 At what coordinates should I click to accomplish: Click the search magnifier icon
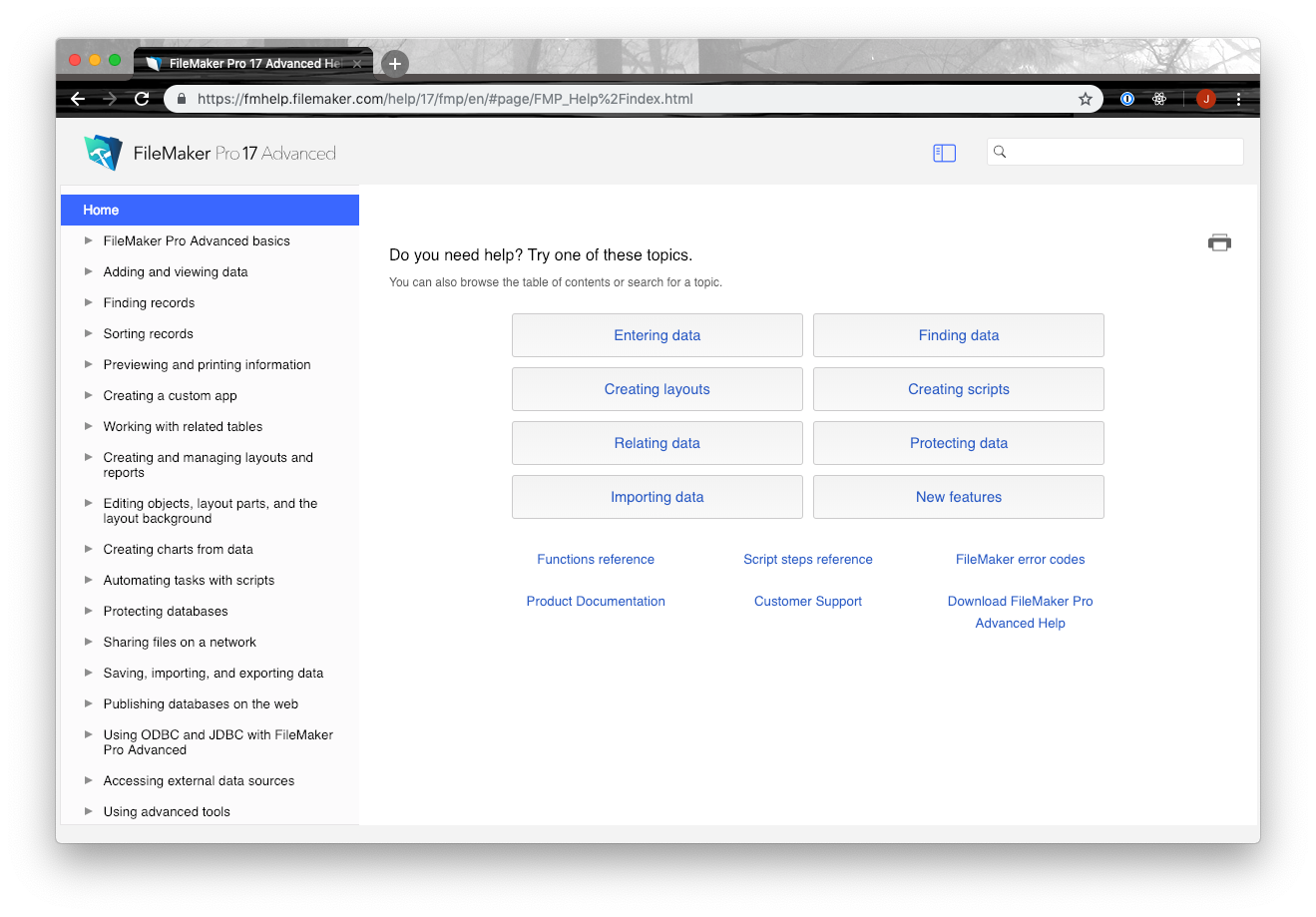click(1000, 152)
